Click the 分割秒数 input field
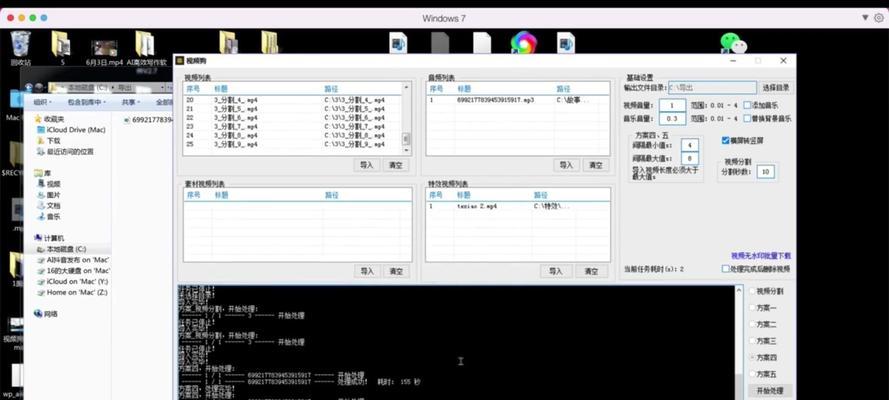Screen dimensions: 889x400 765,172
